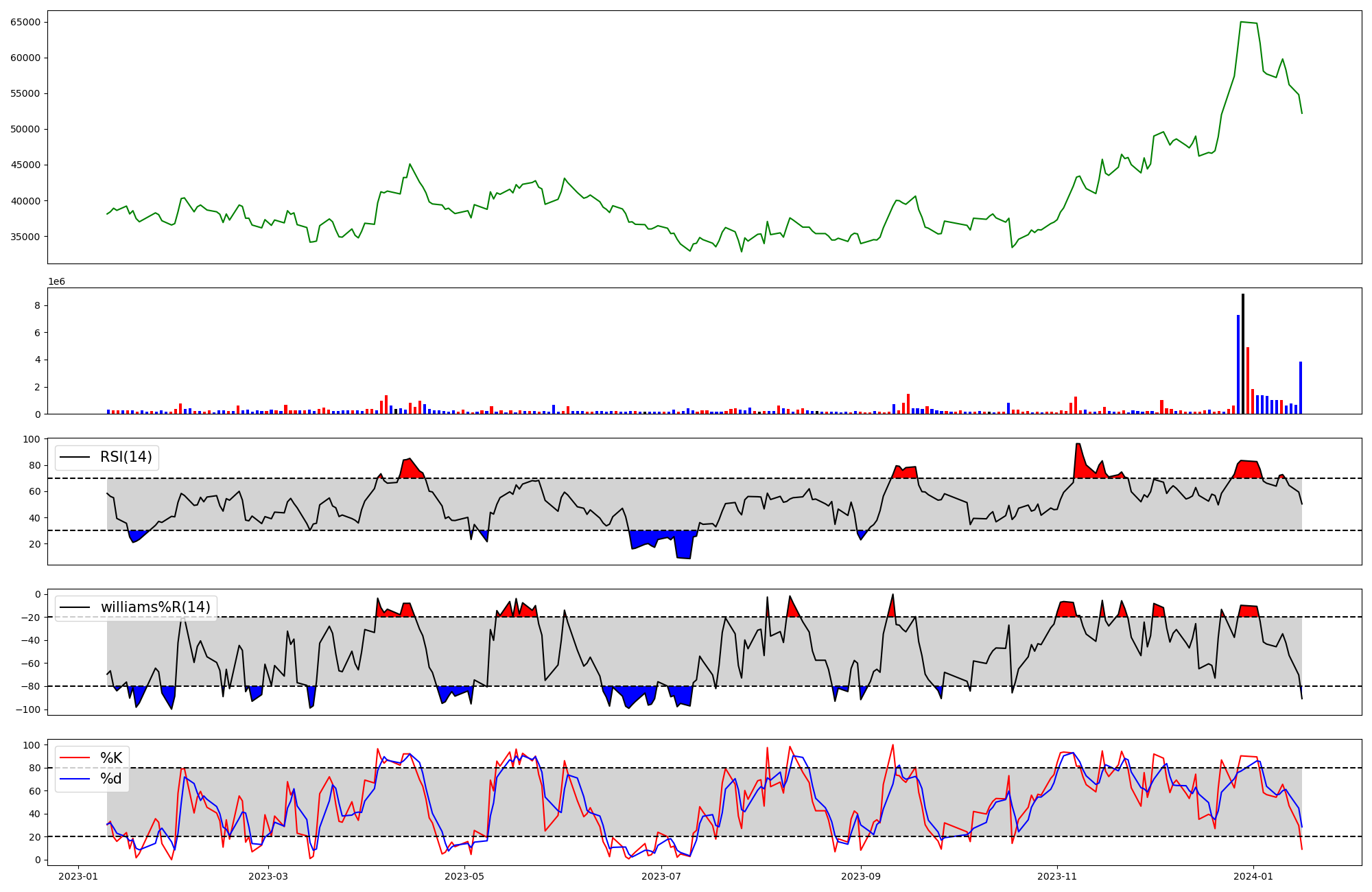Click the 35000 price axis tick label
This screenshot has height=892, width=1372.
coord(25,237)
